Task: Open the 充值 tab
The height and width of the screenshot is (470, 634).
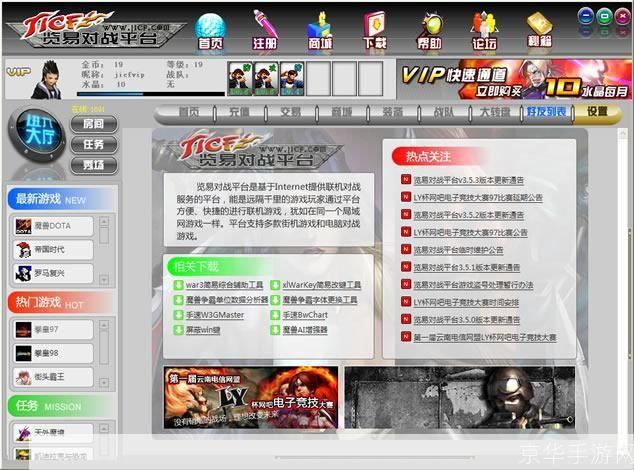Action: click(x=239, y=112)
